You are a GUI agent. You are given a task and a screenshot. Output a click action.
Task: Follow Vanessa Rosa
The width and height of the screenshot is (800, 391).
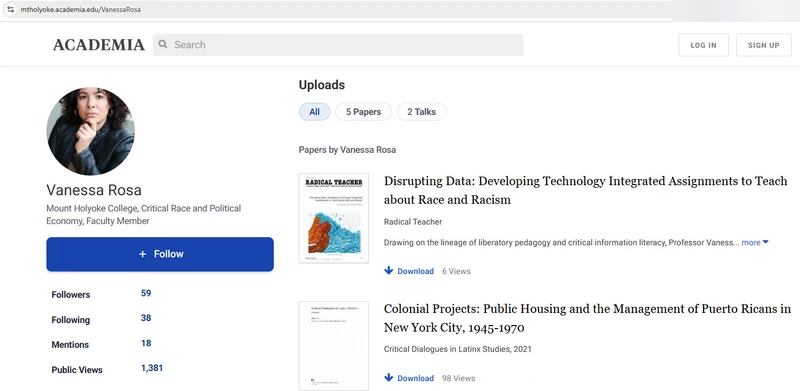(160, 254)
